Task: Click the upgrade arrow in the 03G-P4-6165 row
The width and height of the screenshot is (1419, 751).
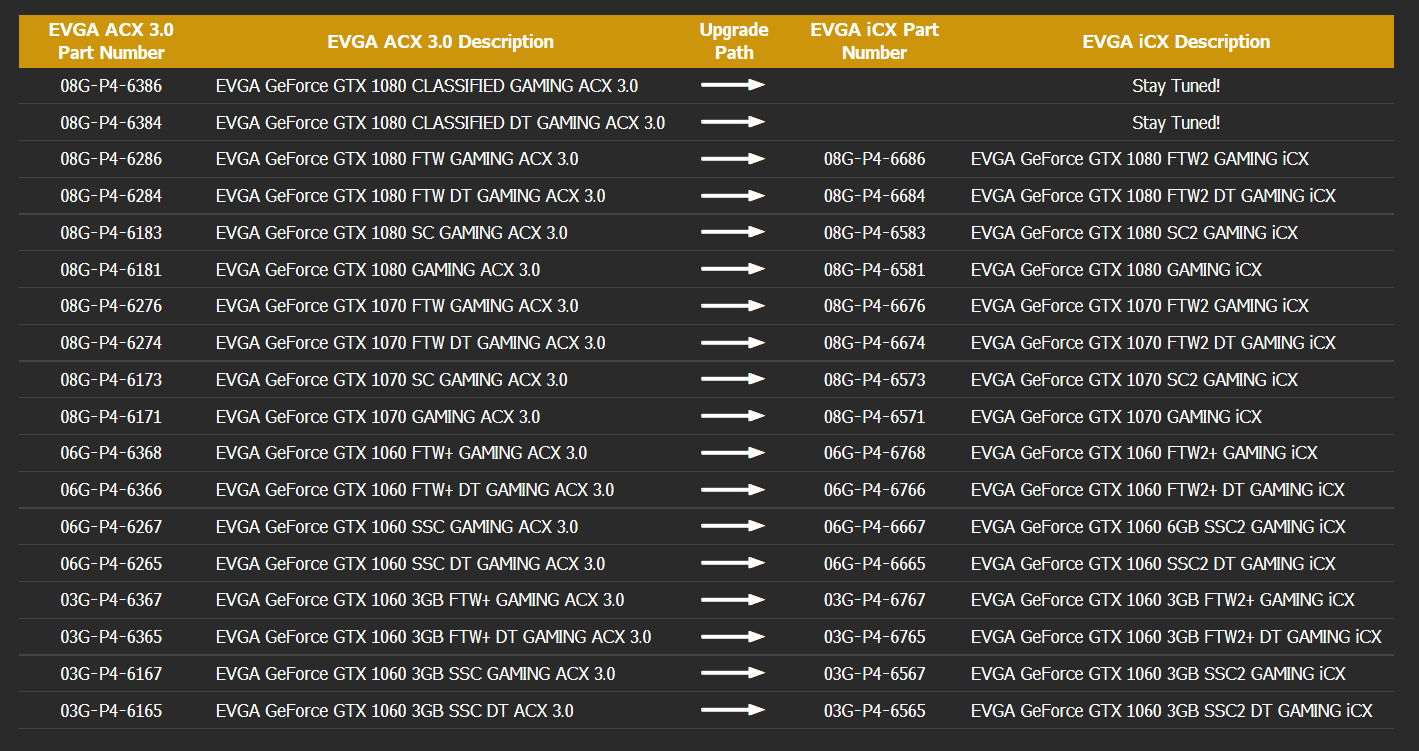Action: (733, 710)
